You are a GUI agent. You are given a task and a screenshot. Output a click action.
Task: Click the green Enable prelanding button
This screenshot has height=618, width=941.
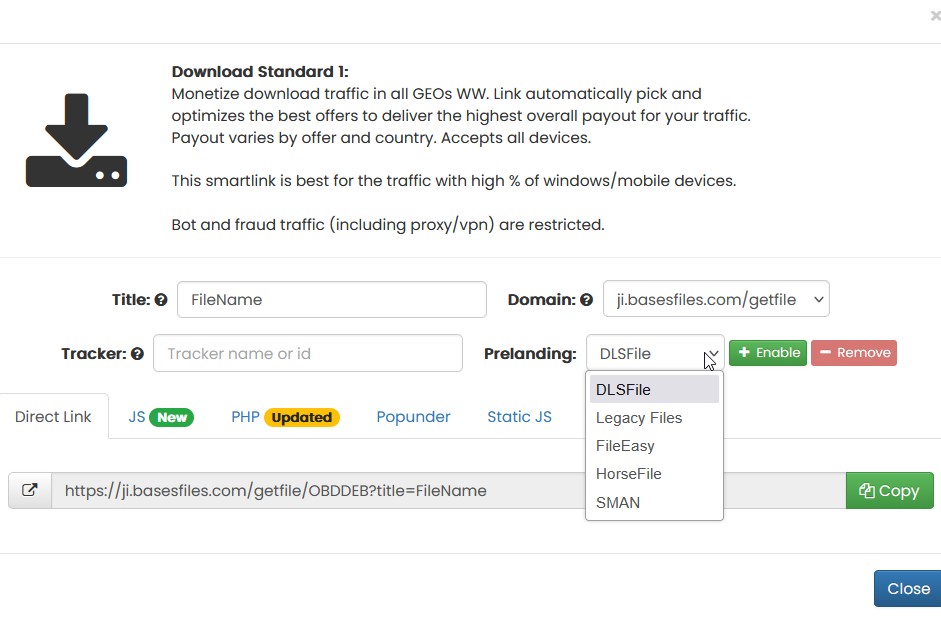click(768, 353)
